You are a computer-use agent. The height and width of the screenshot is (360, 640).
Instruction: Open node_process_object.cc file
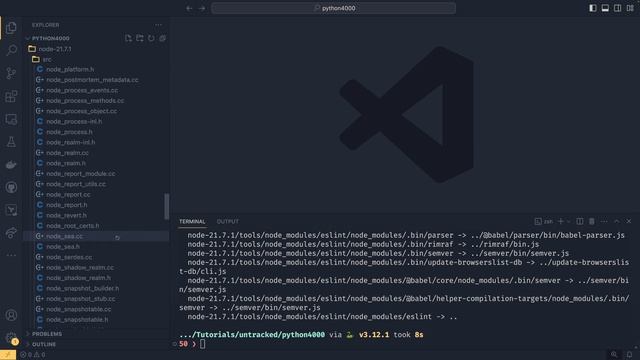(81, 111)
